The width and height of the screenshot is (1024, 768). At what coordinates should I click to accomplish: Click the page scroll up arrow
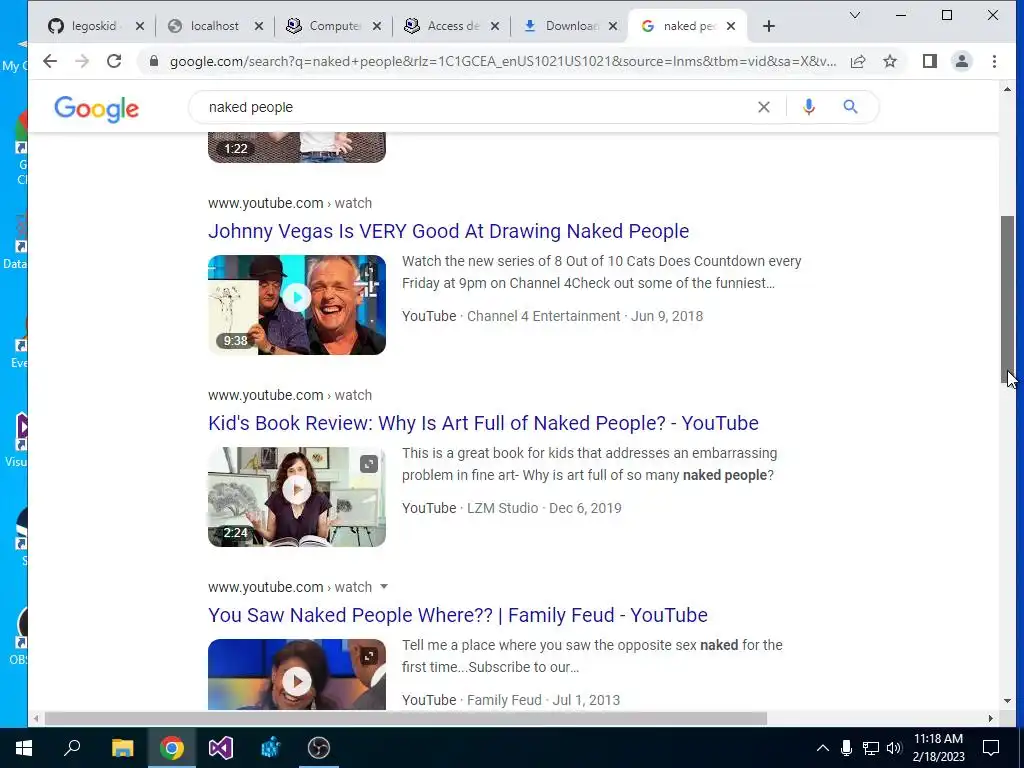pos(1007,88)
